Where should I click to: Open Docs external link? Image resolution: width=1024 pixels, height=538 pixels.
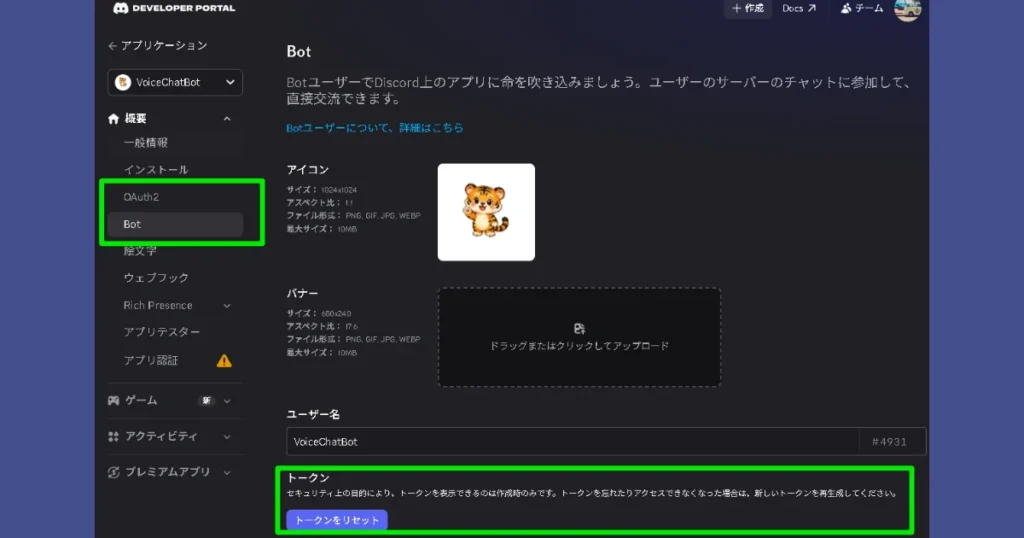(x=799, y=8)
